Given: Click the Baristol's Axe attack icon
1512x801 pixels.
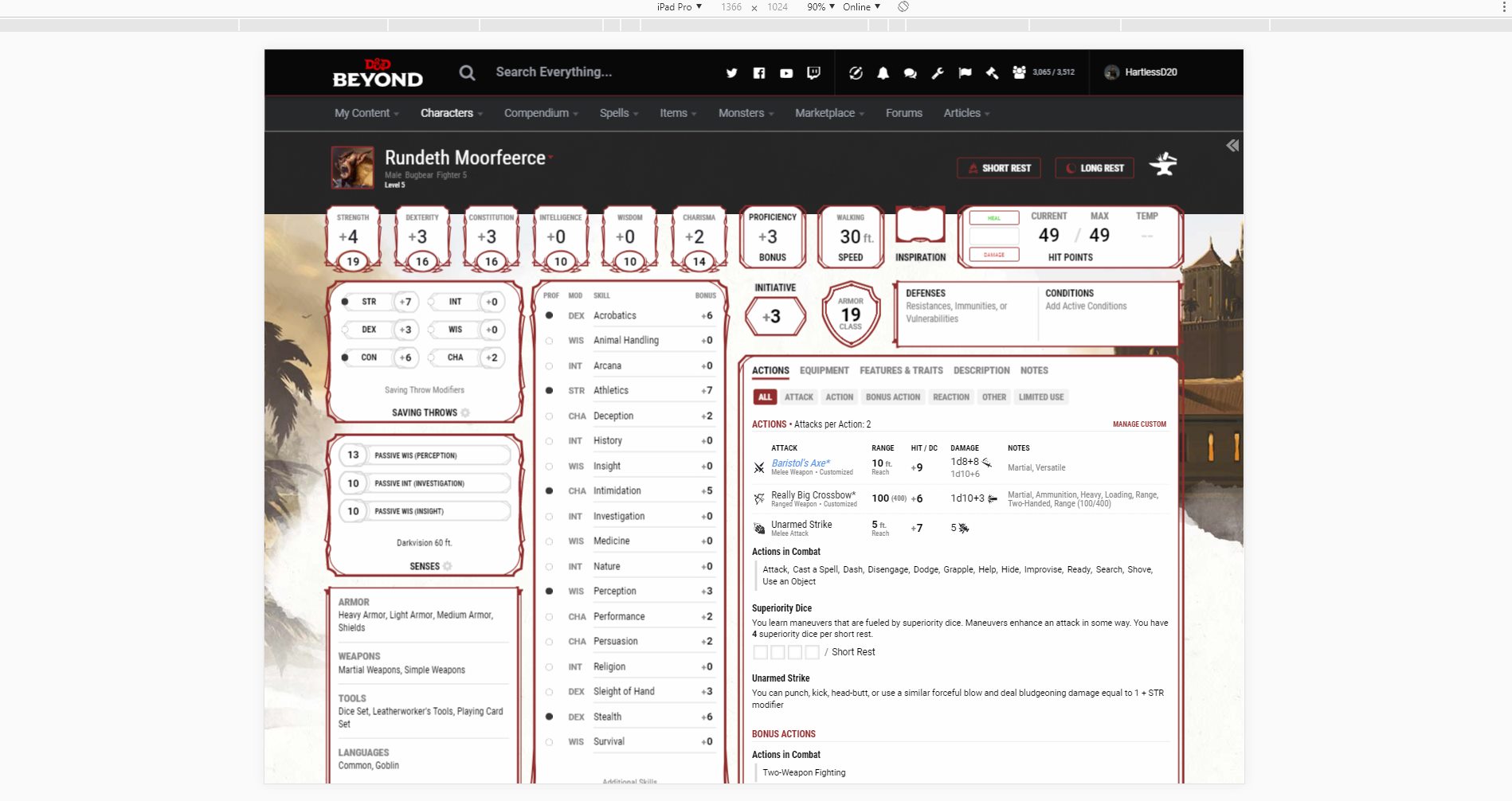Looking at the screenshot, I should (759, 467).
